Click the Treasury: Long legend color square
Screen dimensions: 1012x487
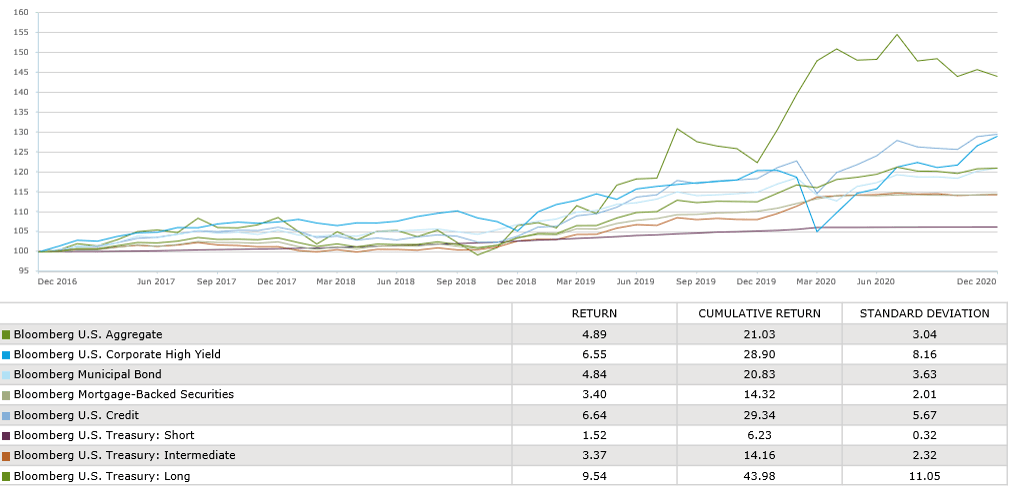[x=6, y=476]
